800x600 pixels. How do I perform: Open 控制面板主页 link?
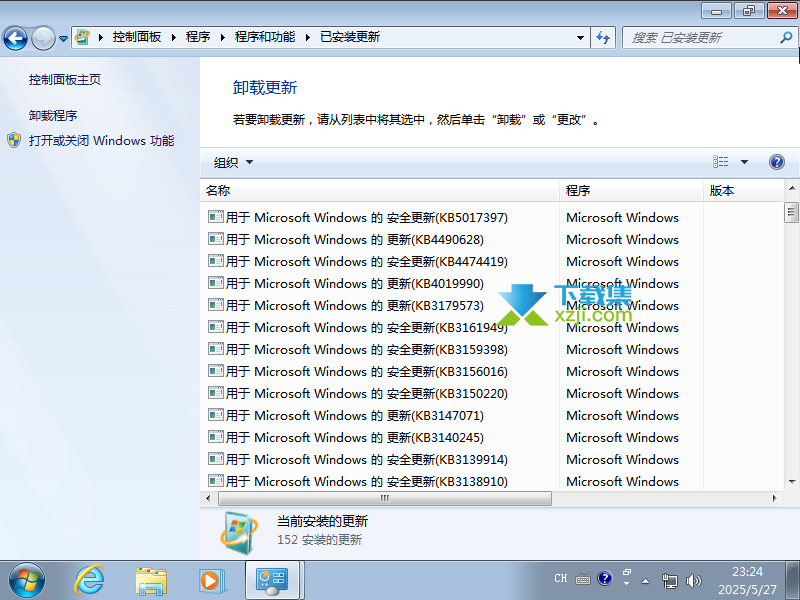pyautogui.click(x=65, y=80)
